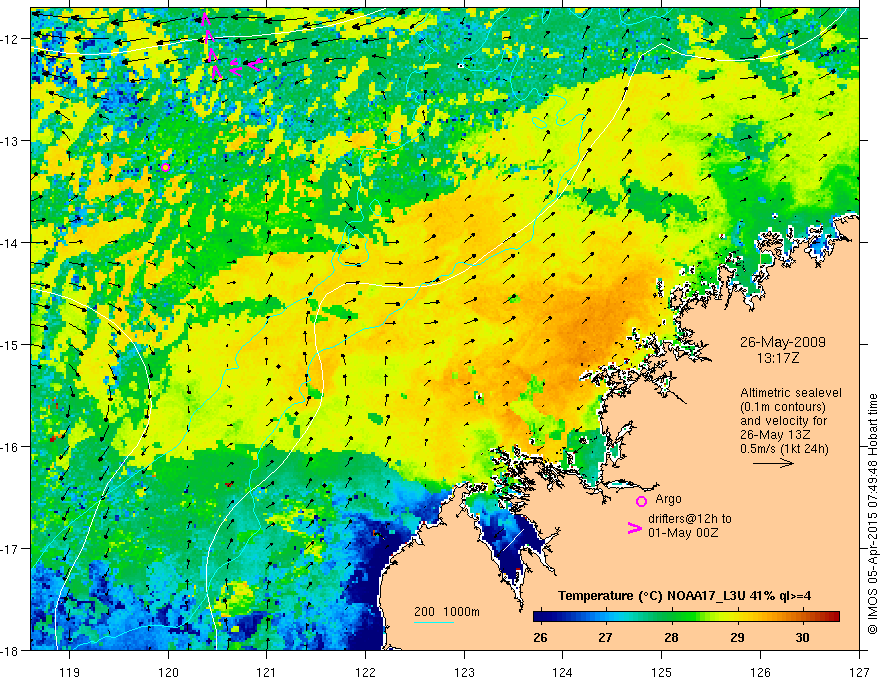This screenshot has width=880, height=680.
Task: Click the Argo float circle near 120°E, 13°S
Action: 165,167
